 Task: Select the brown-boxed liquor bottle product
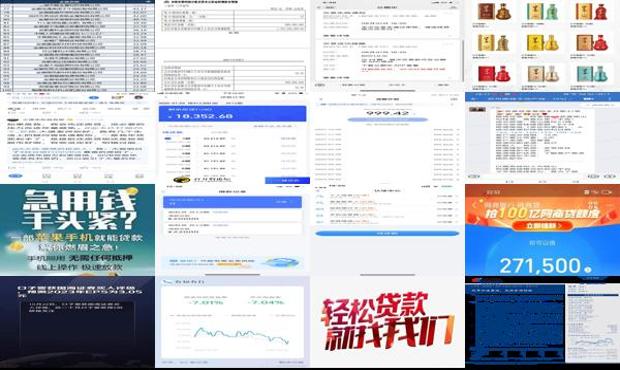coord(494,12)
